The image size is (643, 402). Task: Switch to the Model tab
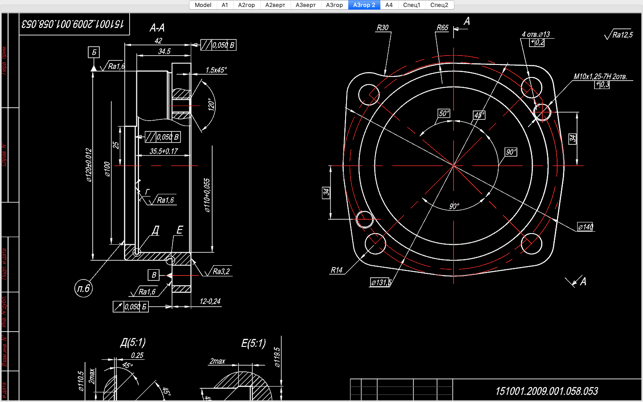pos(203,5)
